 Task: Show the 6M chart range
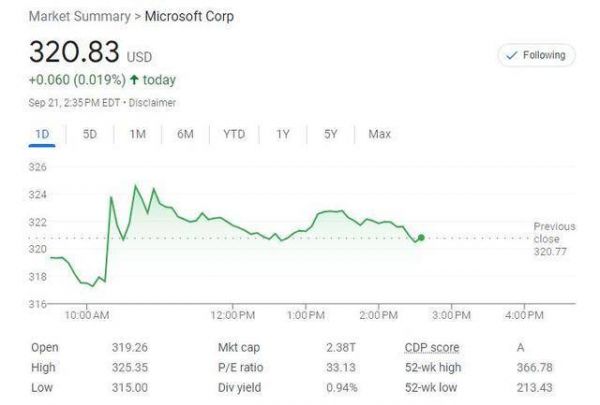(185, 134)
